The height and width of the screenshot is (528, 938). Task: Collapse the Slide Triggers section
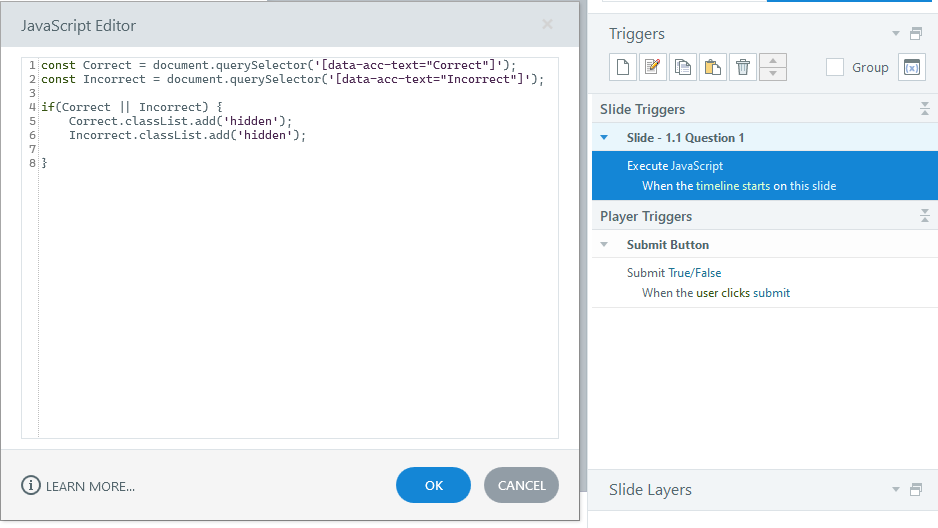tap(925, 109)
